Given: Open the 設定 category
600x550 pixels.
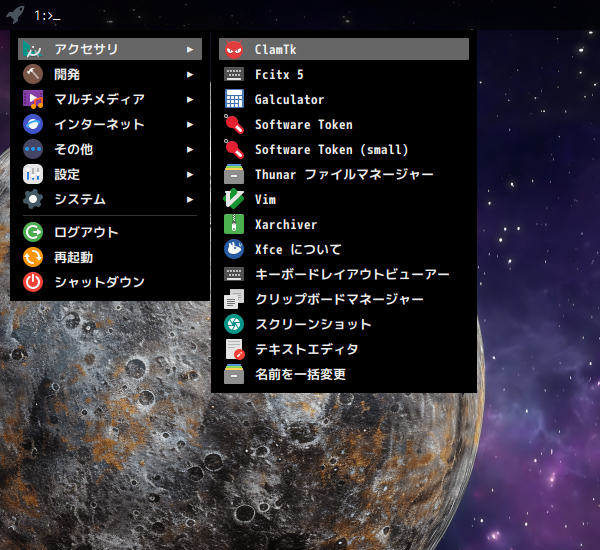Looking at the screenshot, I should (110, 174).
